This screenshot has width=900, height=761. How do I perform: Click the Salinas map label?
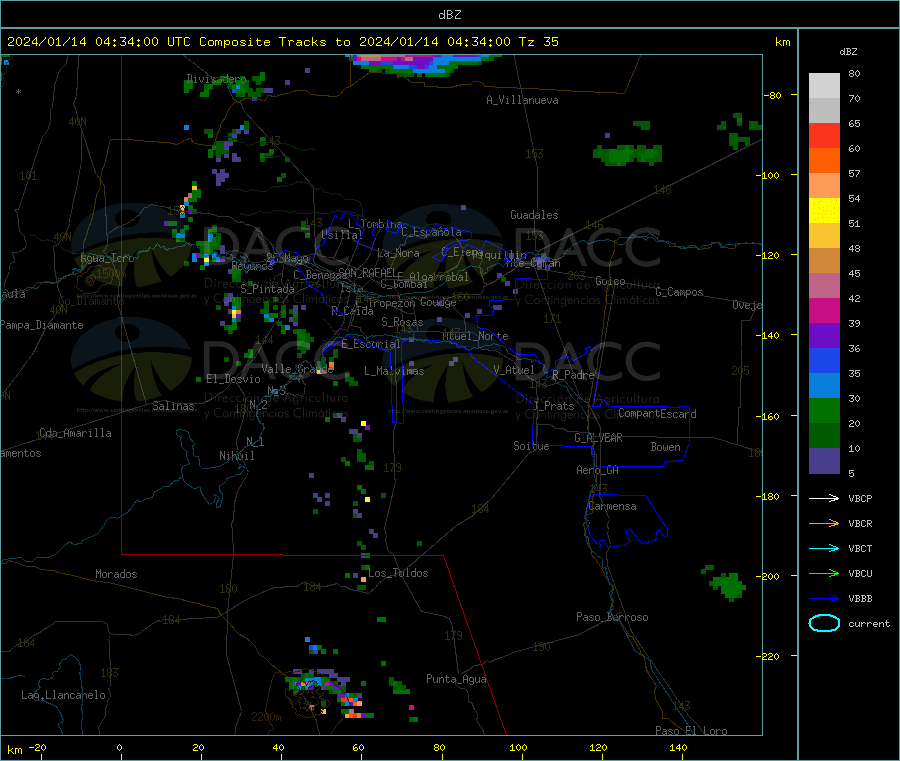[x=173, y=406]
